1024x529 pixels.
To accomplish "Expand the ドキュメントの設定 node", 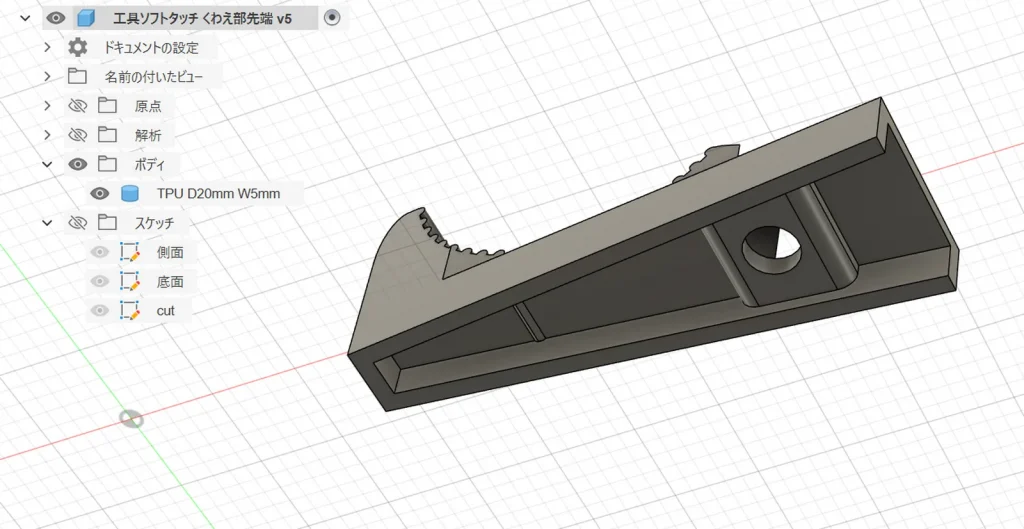I will [x=47, y=47].
